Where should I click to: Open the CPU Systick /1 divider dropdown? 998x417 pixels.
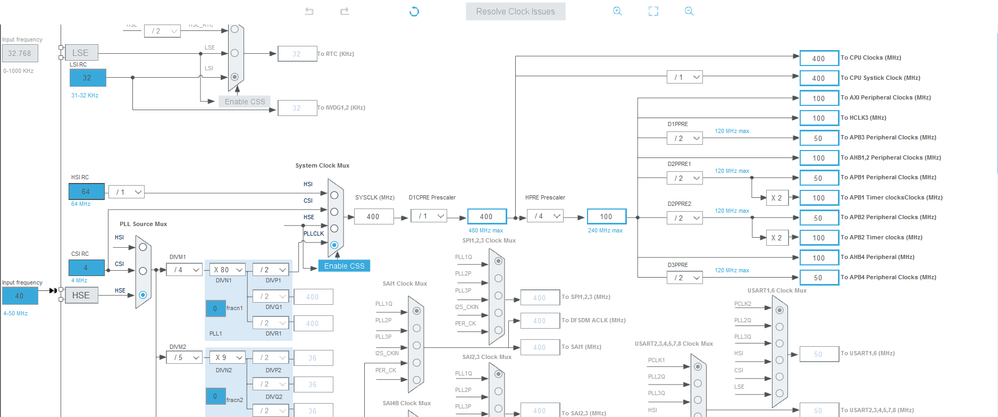click(685, 77)
